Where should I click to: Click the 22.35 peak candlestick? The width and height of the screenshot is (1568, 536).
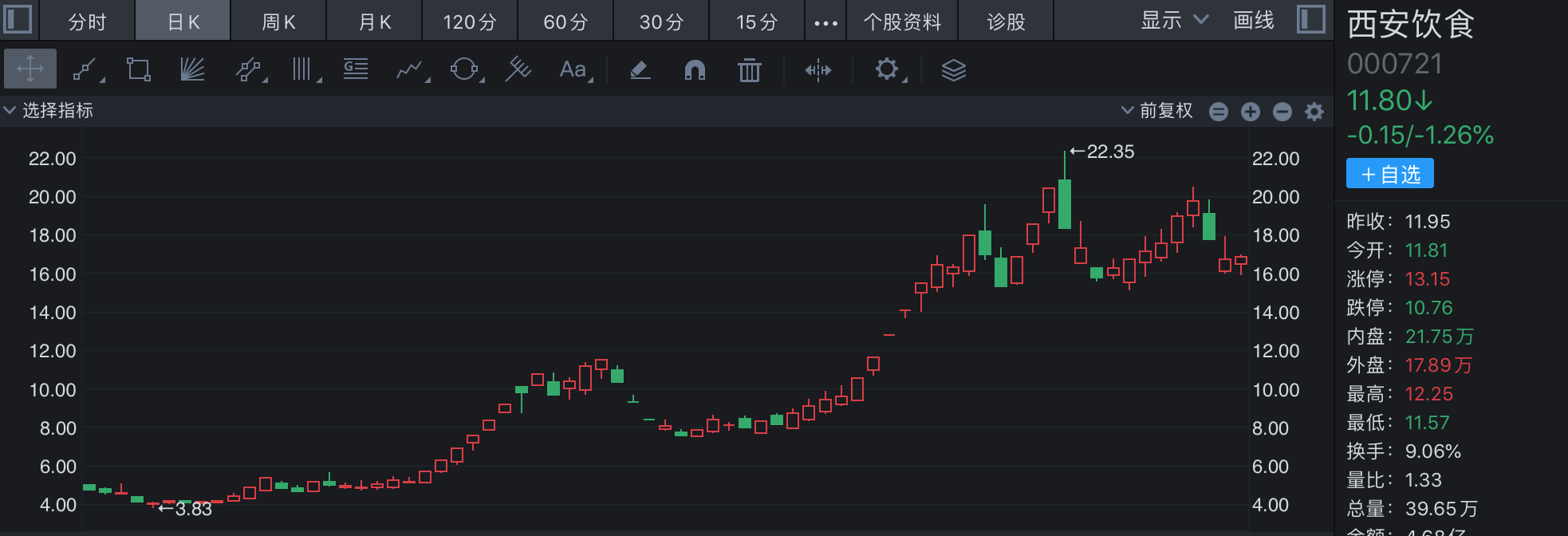(1064, 203)
